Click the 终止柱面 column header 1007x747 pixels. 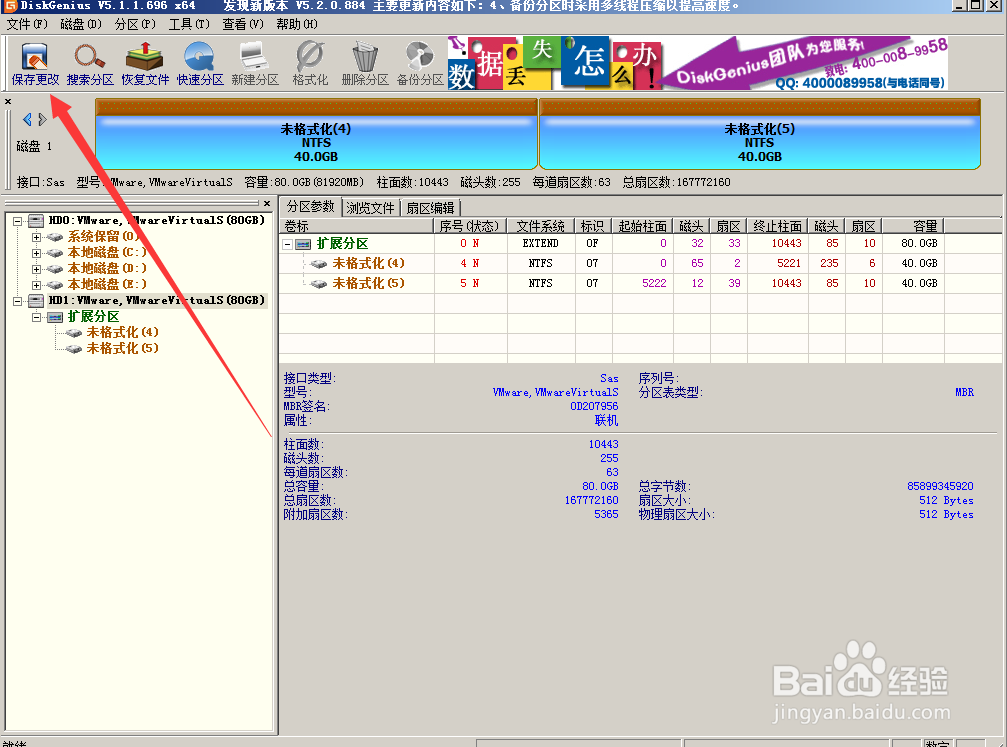[777, 226]
